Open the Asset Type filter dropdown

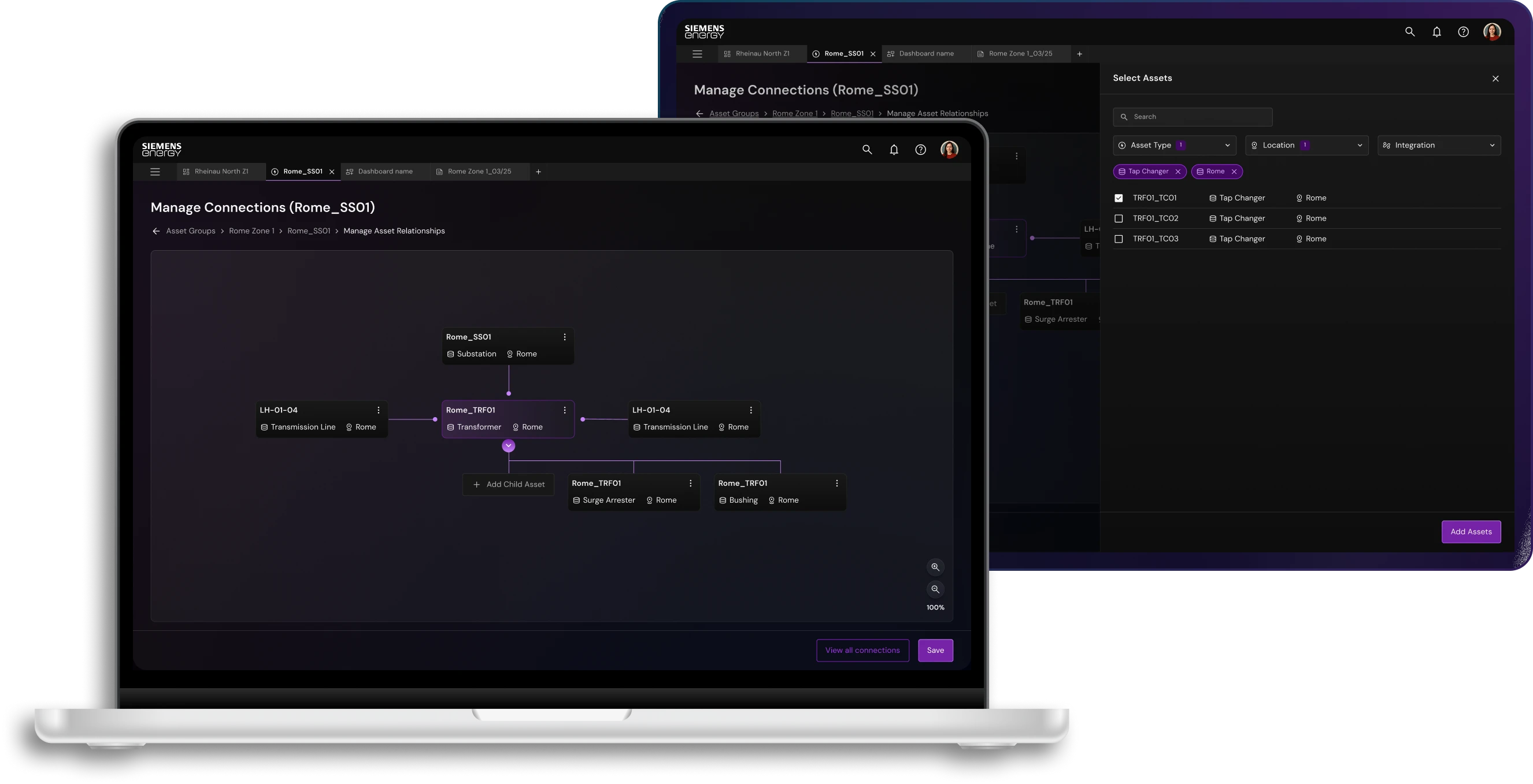point(1173,145)
